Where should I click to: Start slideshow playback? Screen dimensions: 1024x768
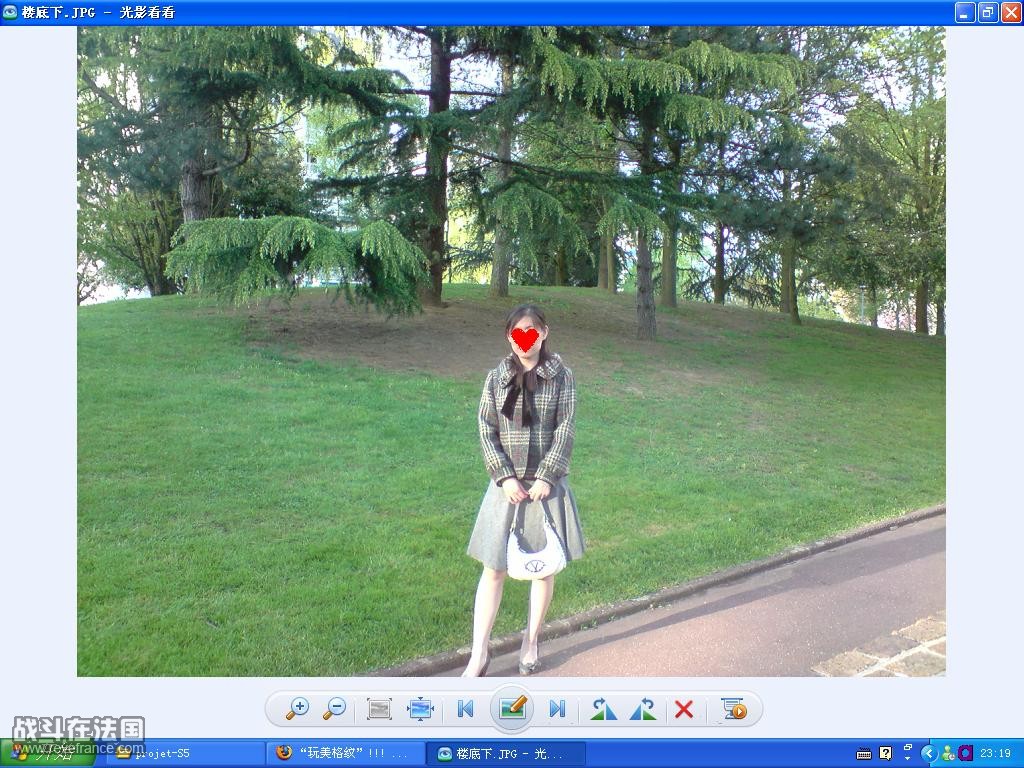tap(733, 709)
